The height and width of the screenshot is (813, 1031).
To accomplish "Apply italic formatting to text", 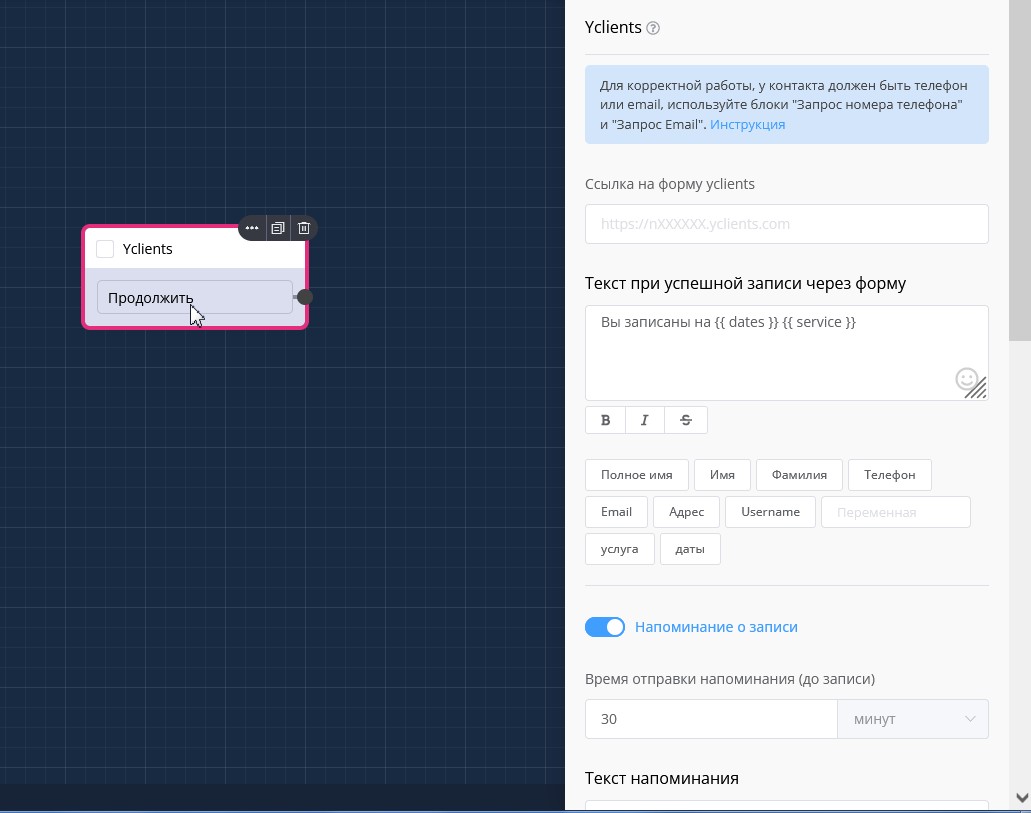I will (x=645, y=420).
